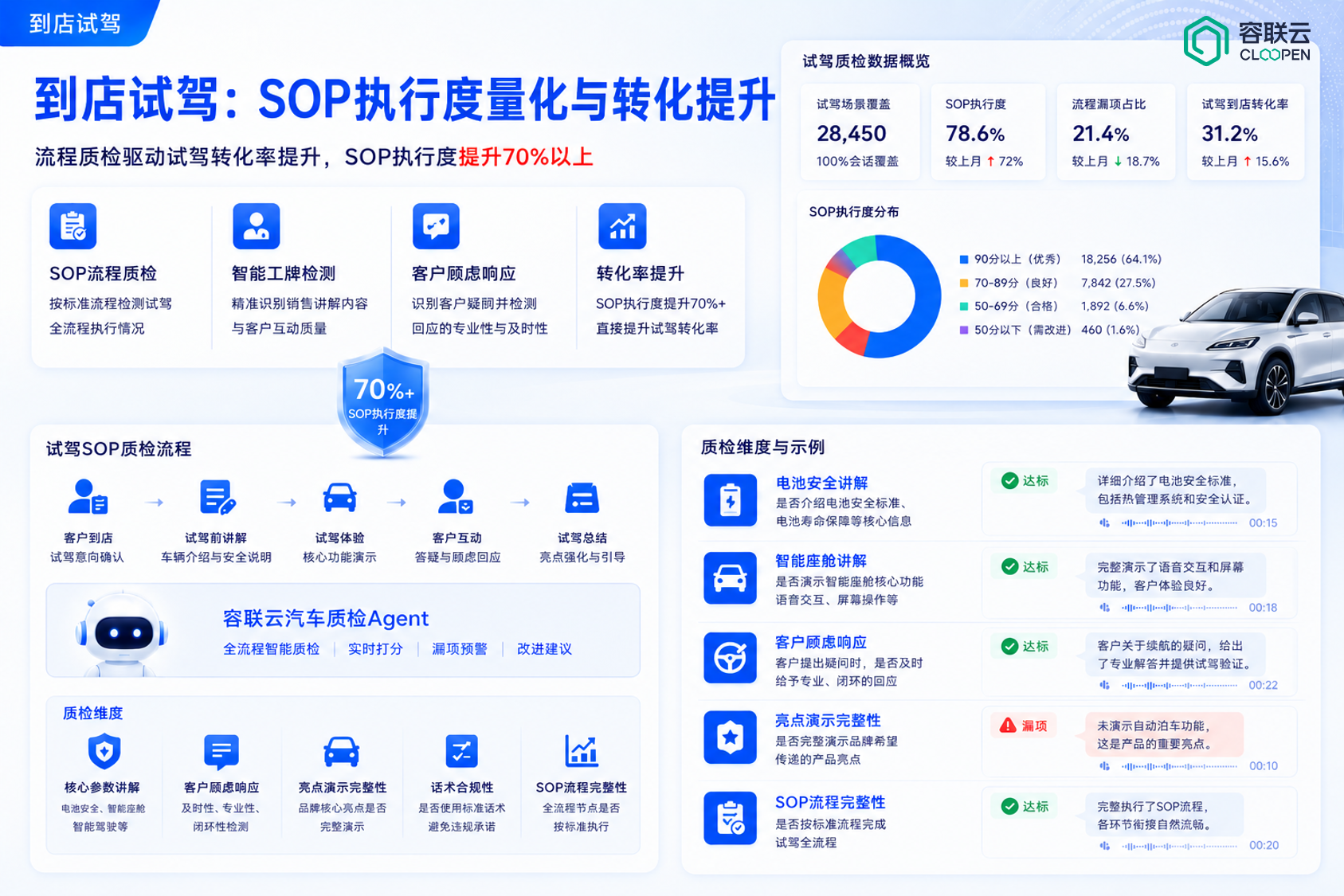Click the 18,256 (64.1%) value
The height and width of the screenshot is (896, 1344).
[1121, 260]
